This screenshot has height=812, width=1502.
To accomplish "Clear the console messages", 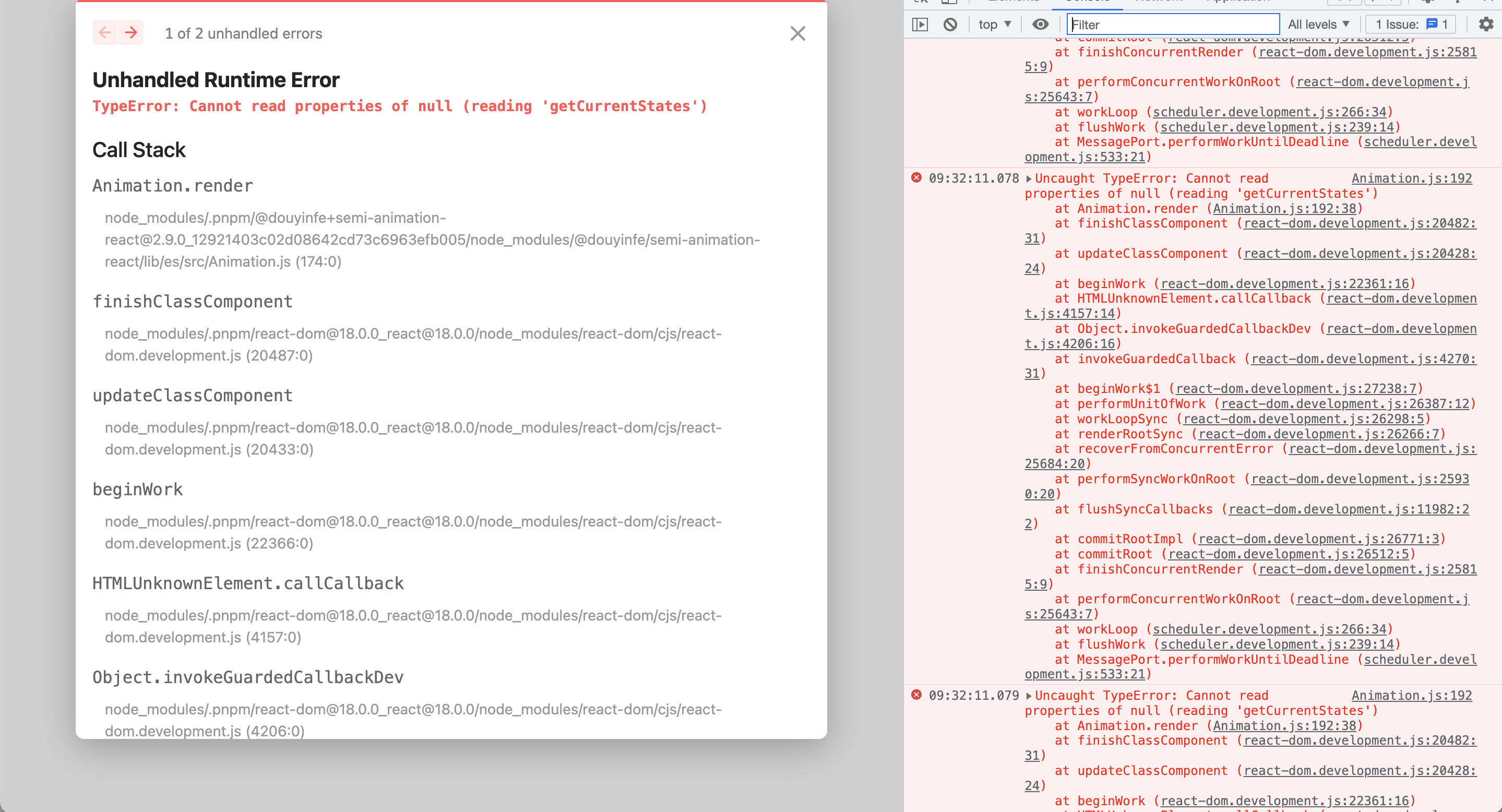I will click(950, 24).
